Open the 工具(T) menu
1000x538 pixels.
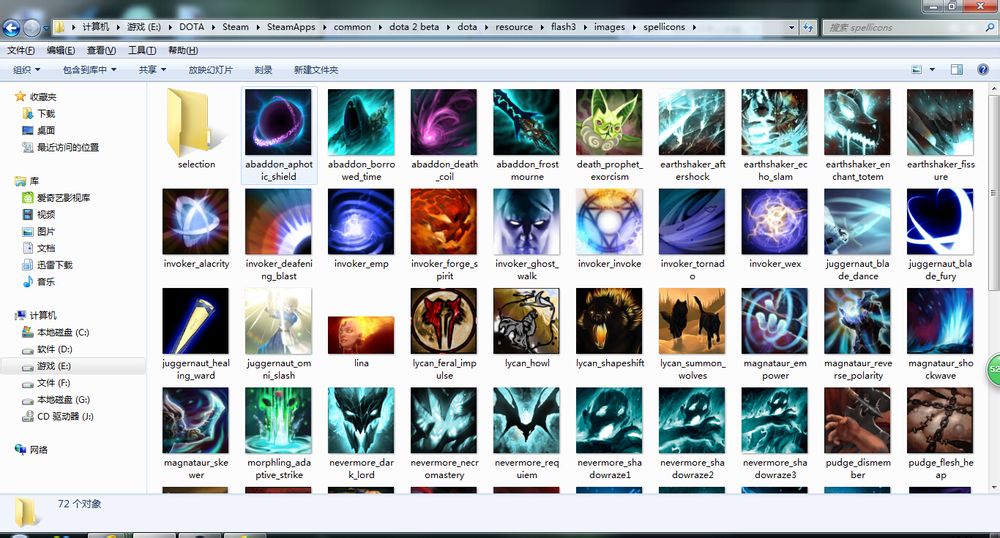142,50
